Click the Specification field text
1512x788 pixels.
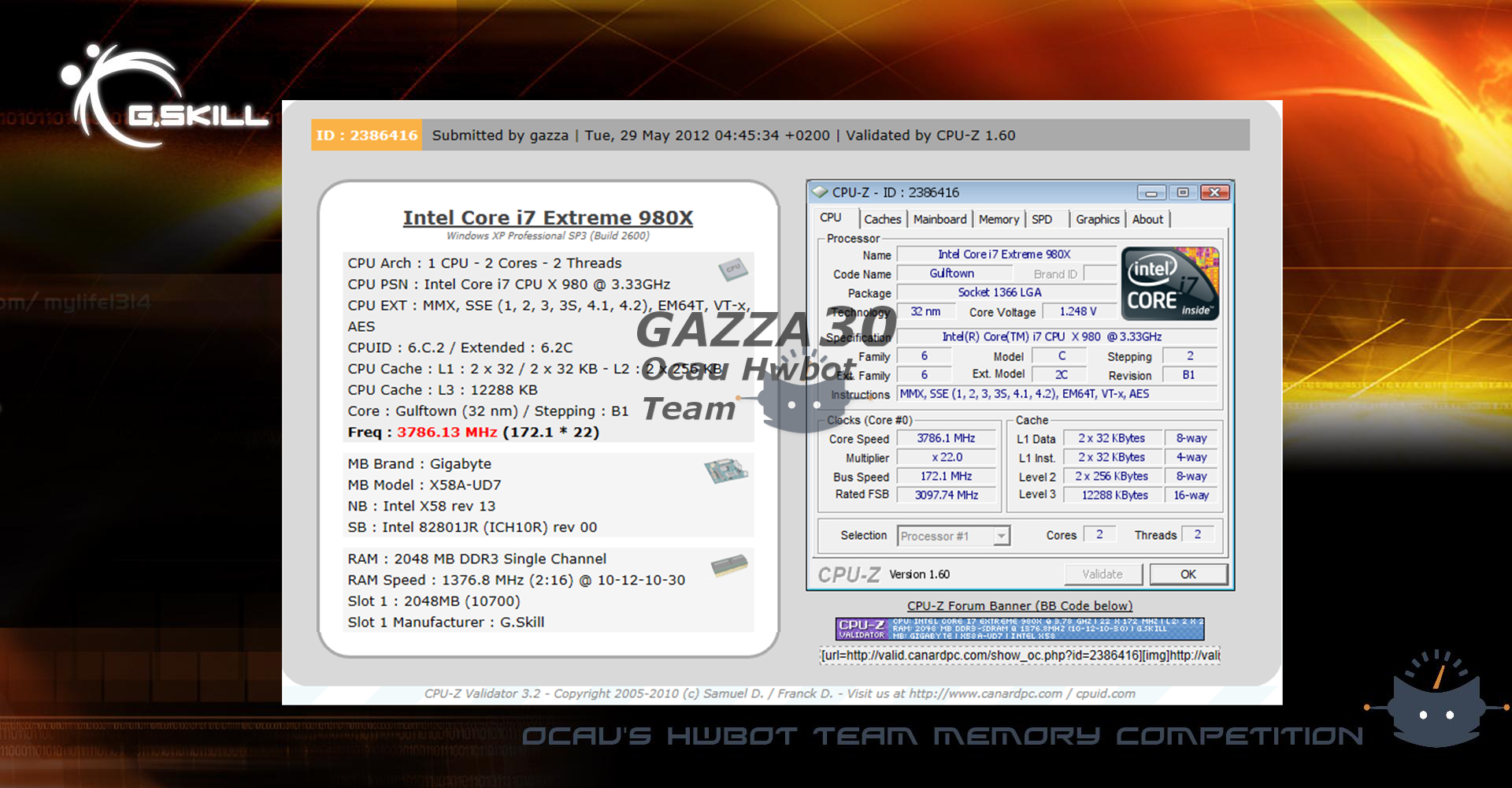click(1058, 336)
